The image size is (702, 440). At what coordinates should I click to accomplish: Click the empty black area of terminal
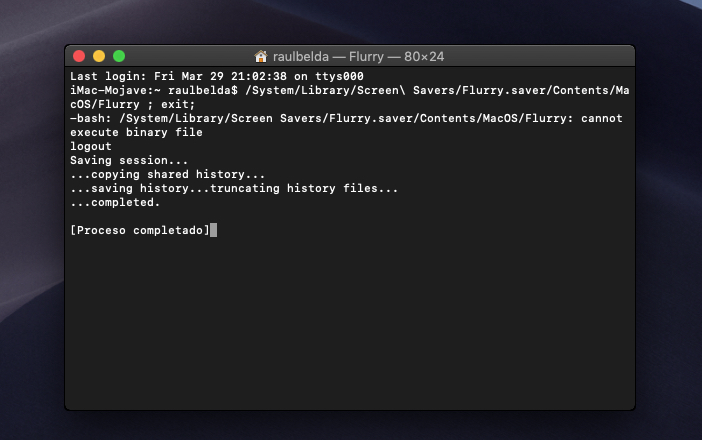(349, 322)
